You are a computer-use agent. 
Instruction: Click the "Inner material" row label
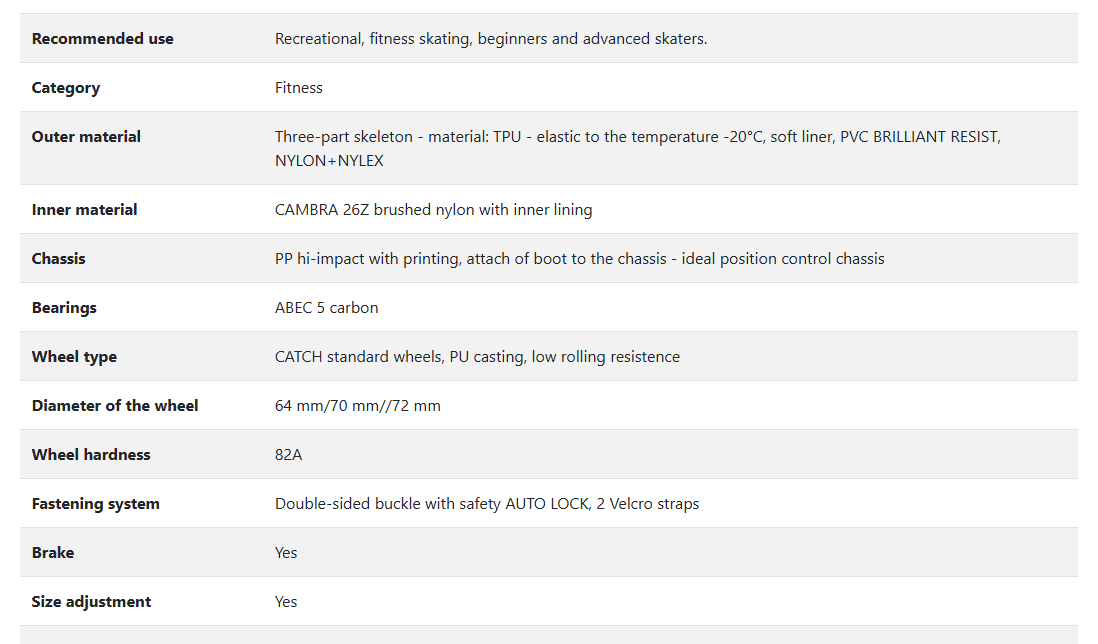(84, 210)
